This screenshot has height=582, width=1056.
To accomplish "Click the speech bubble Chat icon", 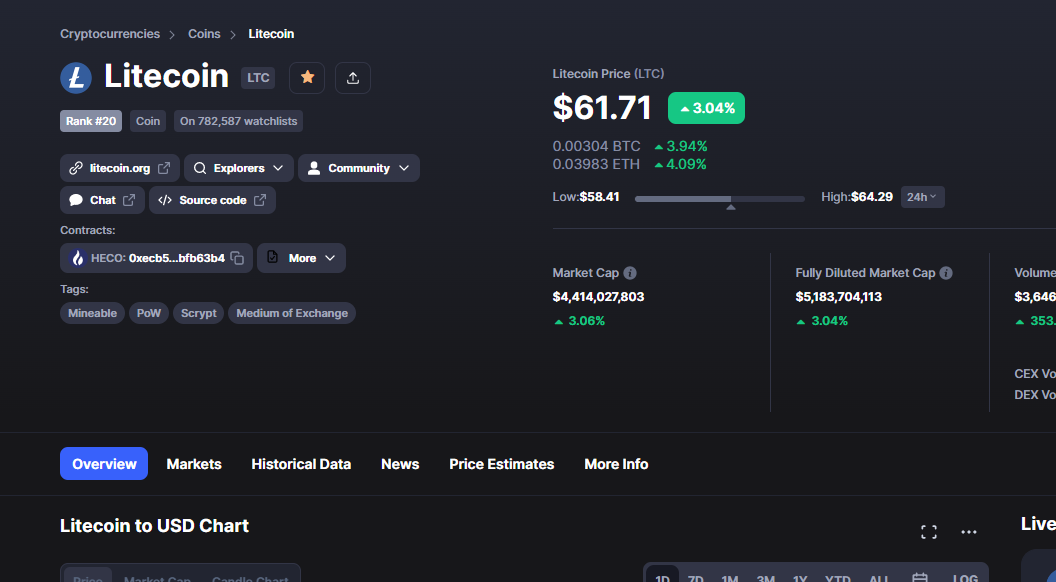I will coord(76,200).
